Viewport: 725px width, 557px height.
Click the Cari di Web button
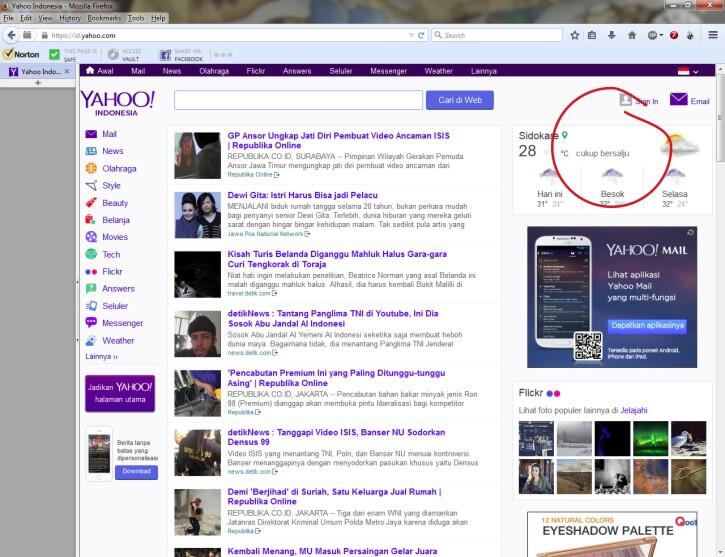[460, 100]
